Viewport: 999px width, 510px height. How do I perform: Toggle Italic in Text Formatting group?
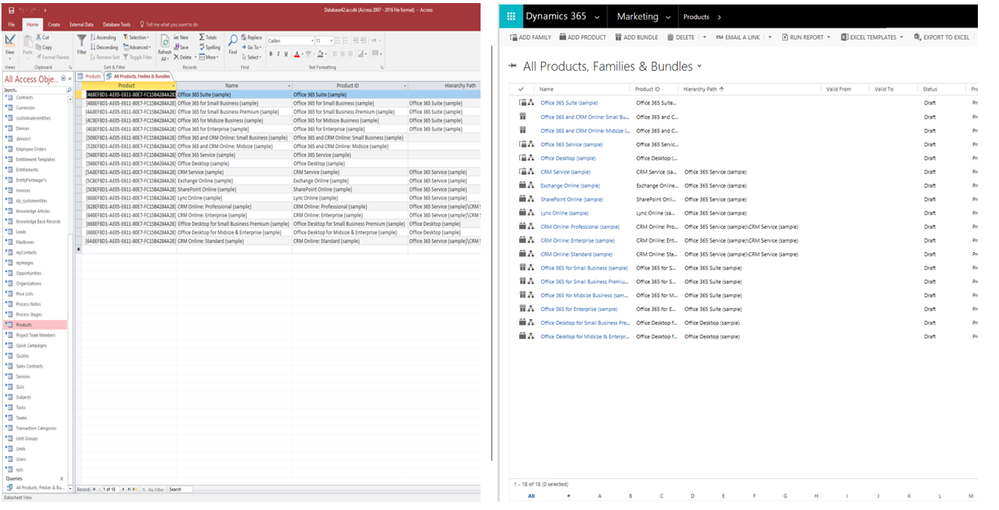[x=278, y=54]
